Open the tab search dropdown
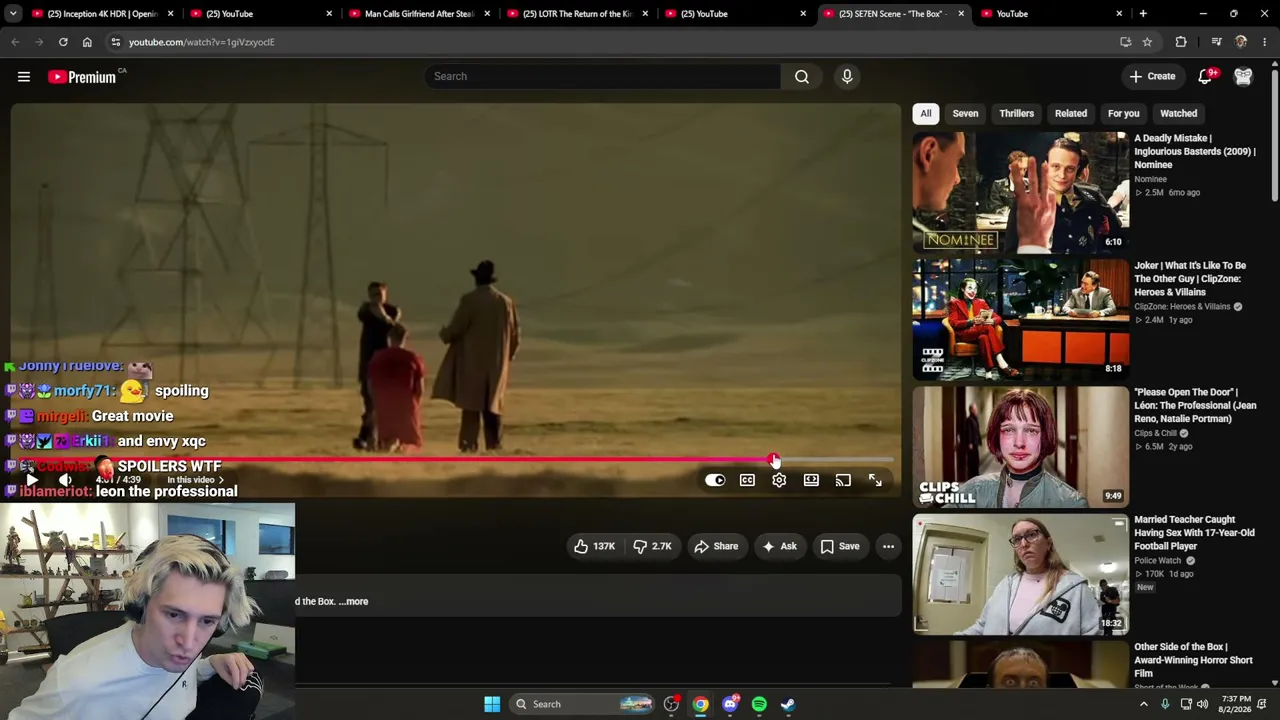The image size is (1280, 720). tap(13, 14)
